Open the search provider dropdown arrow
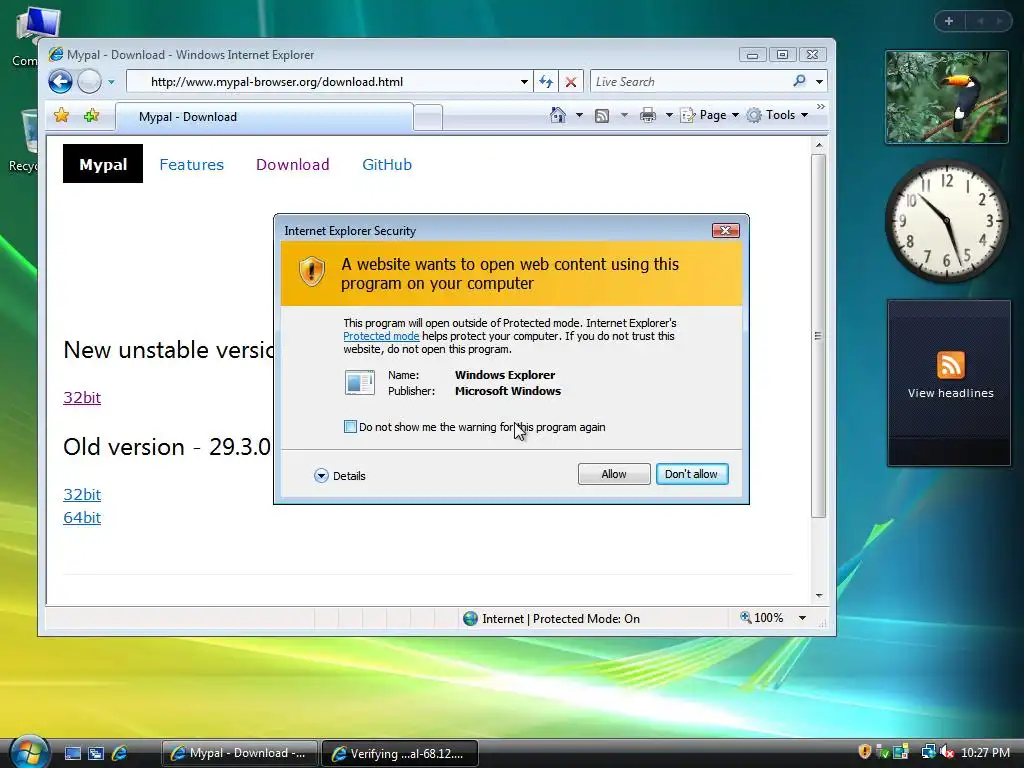This screenshot has height=768, width=1024. [819, 82]
